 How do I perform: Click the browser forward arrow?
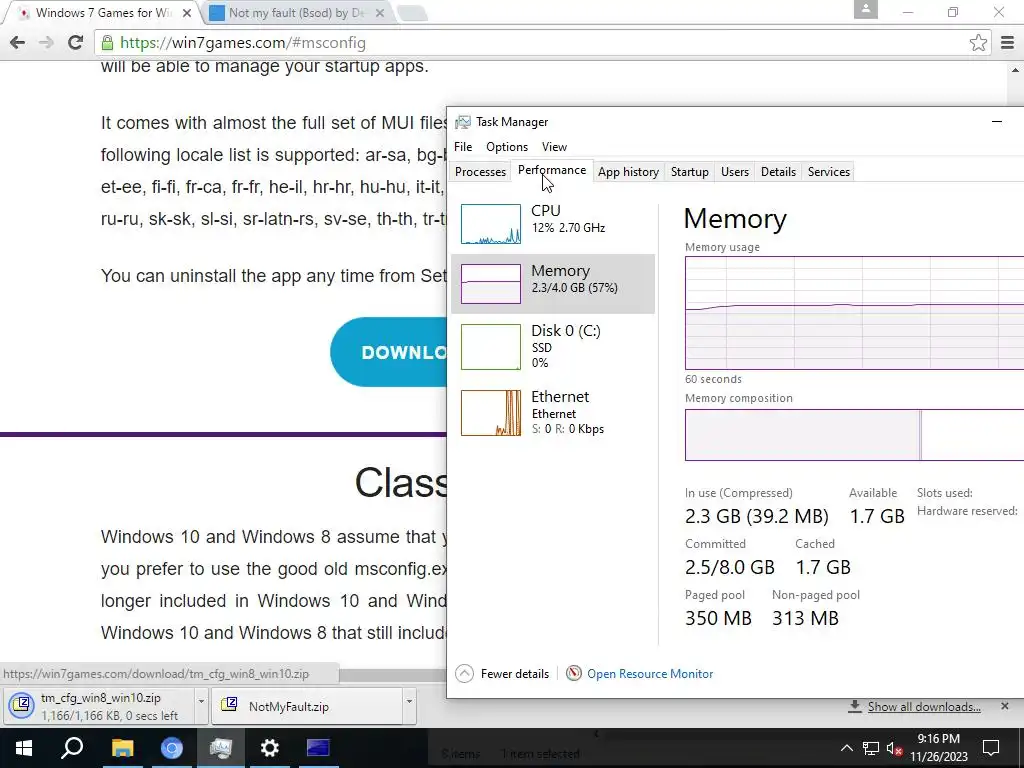coord(46,43)
